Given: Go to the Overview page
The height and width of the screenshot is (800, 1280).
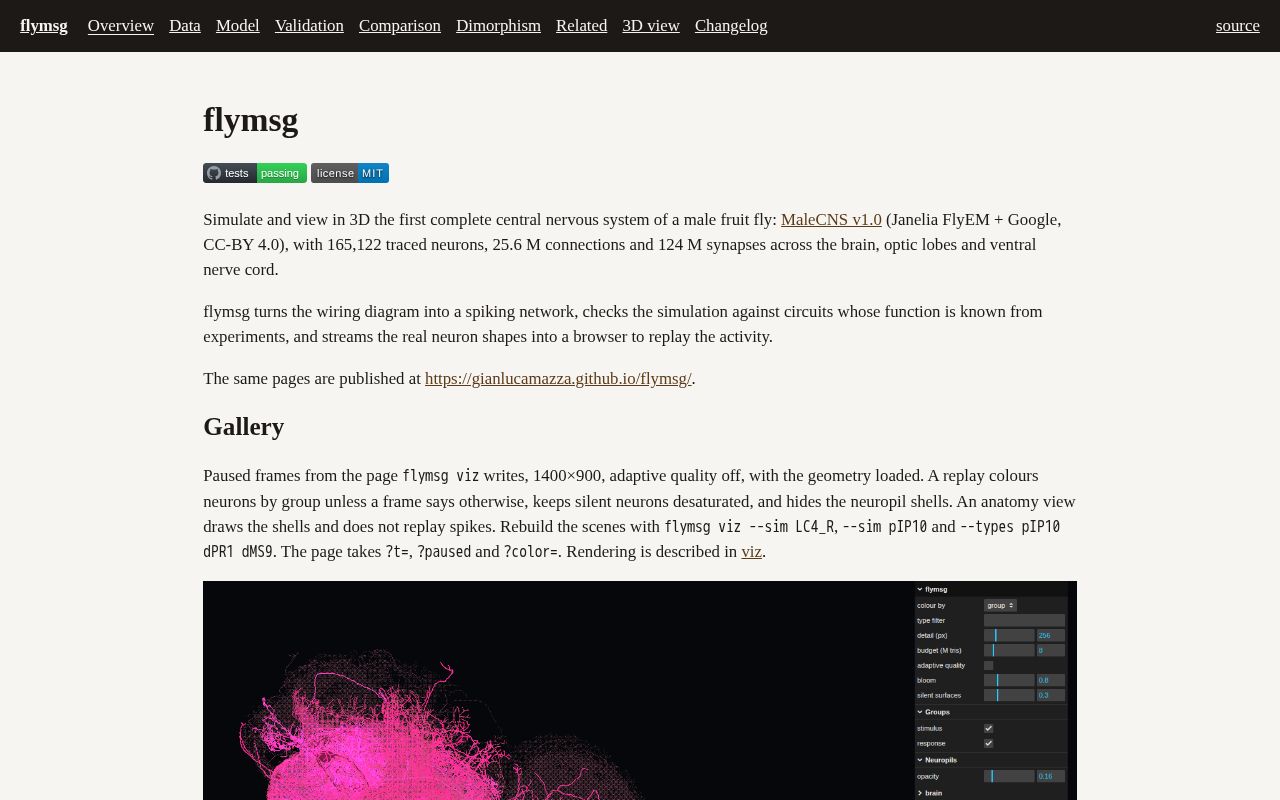Looking at the screenshot, I should pyautogui.click(x=121, y=26).
